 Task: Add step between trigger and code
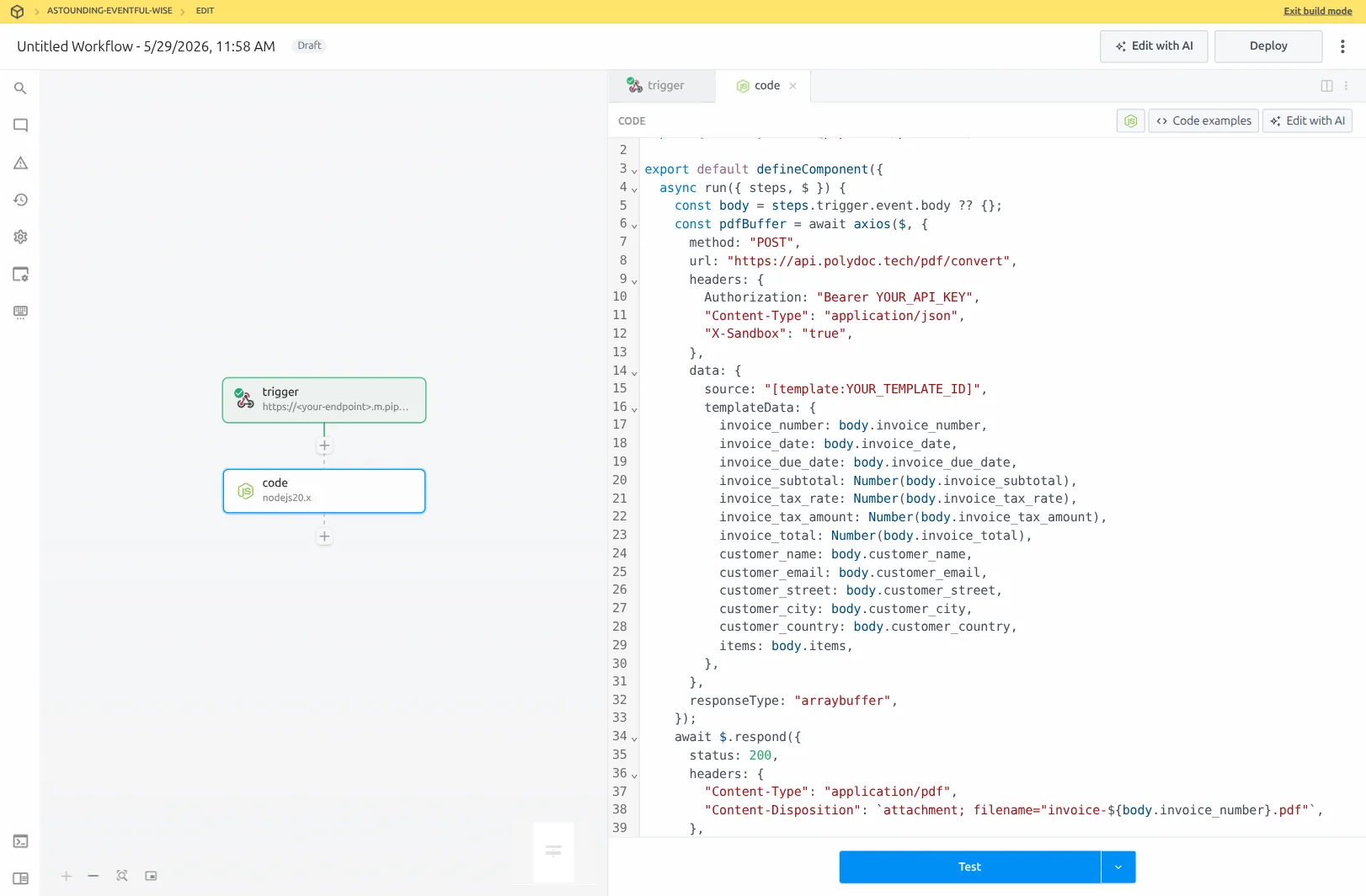click(324, 445)
